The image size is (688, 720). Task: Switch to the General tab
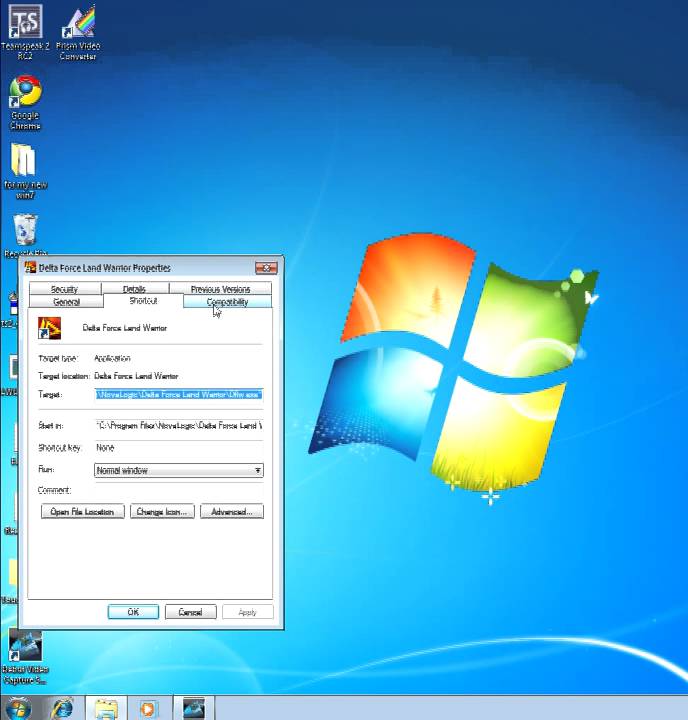coord(67,302)
